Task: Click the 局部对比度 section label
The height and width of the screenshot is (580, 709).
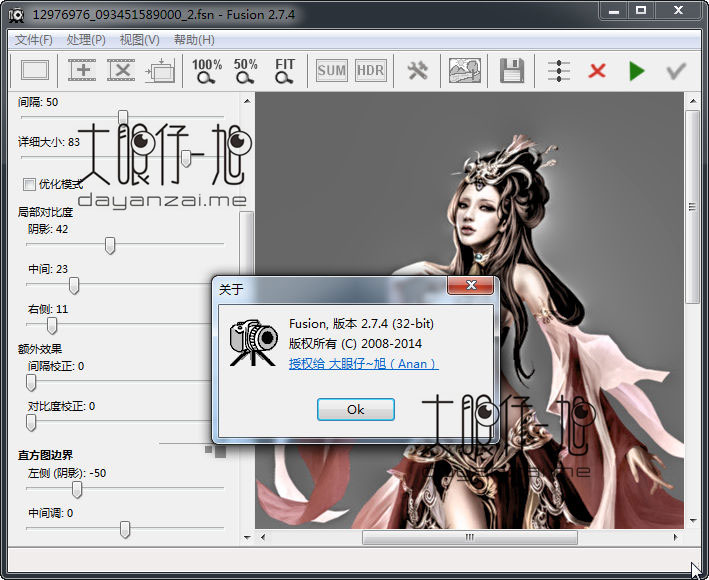Action: point(45,212)
